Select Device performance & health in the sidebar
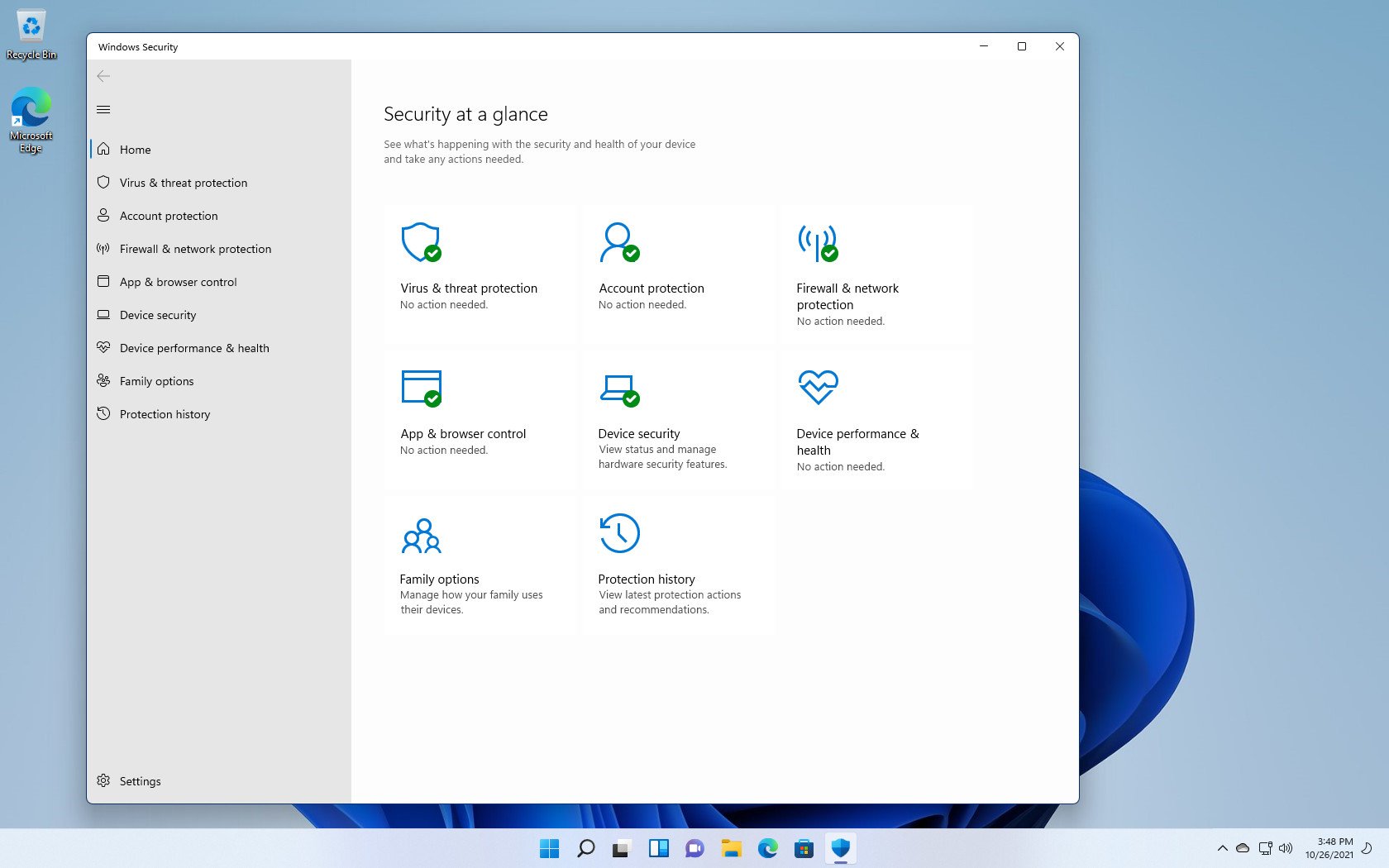This screenshot has width=1389, height=868. click(194, 347)
